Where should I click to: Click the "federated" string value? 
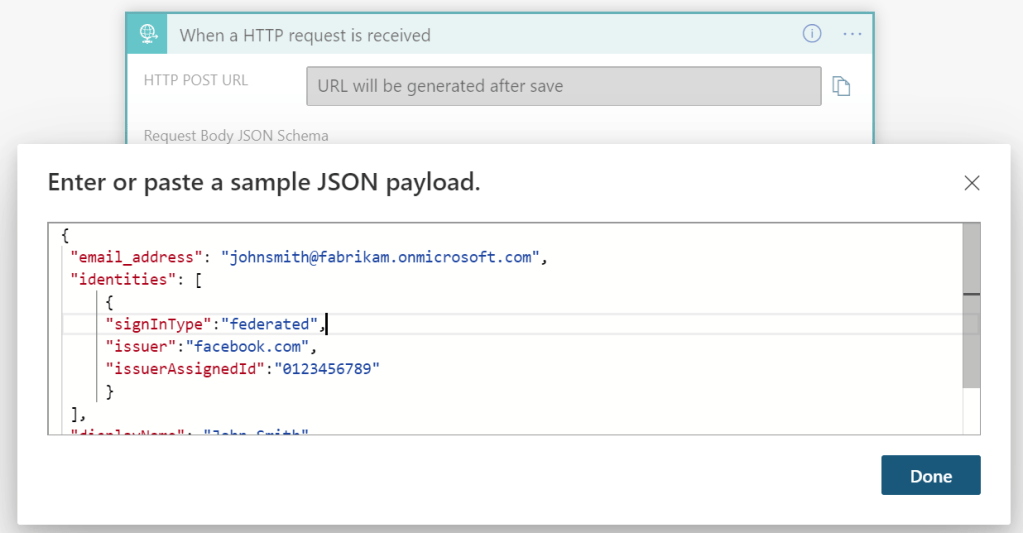click(269, 324)
